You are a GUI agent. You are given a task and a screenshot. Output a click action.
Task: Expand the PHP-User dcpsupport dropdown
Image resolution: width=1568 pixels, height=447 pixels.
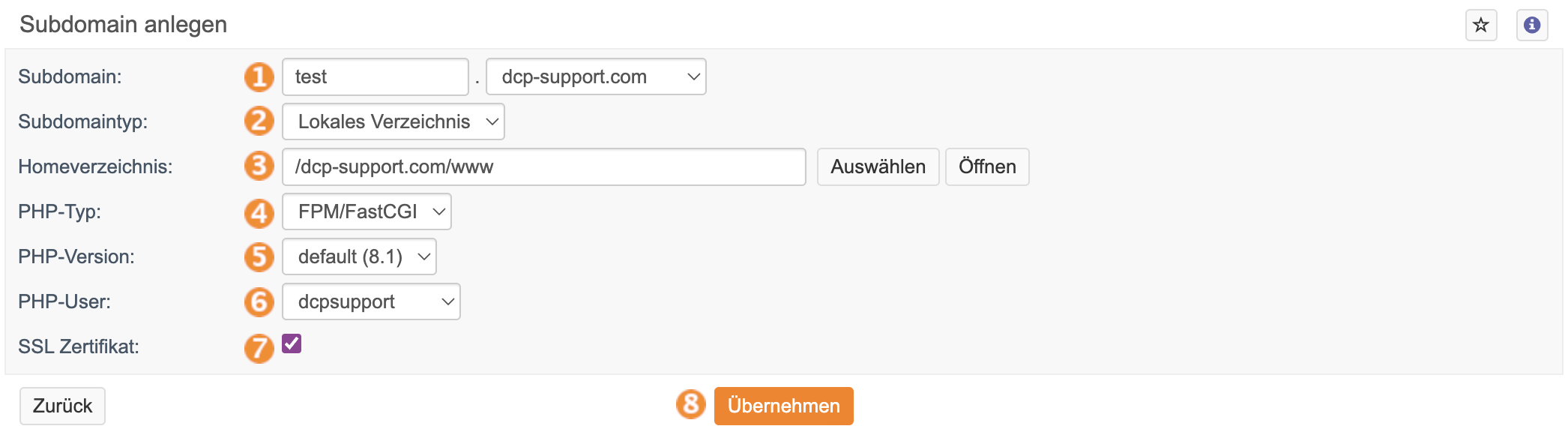[371, 301]
